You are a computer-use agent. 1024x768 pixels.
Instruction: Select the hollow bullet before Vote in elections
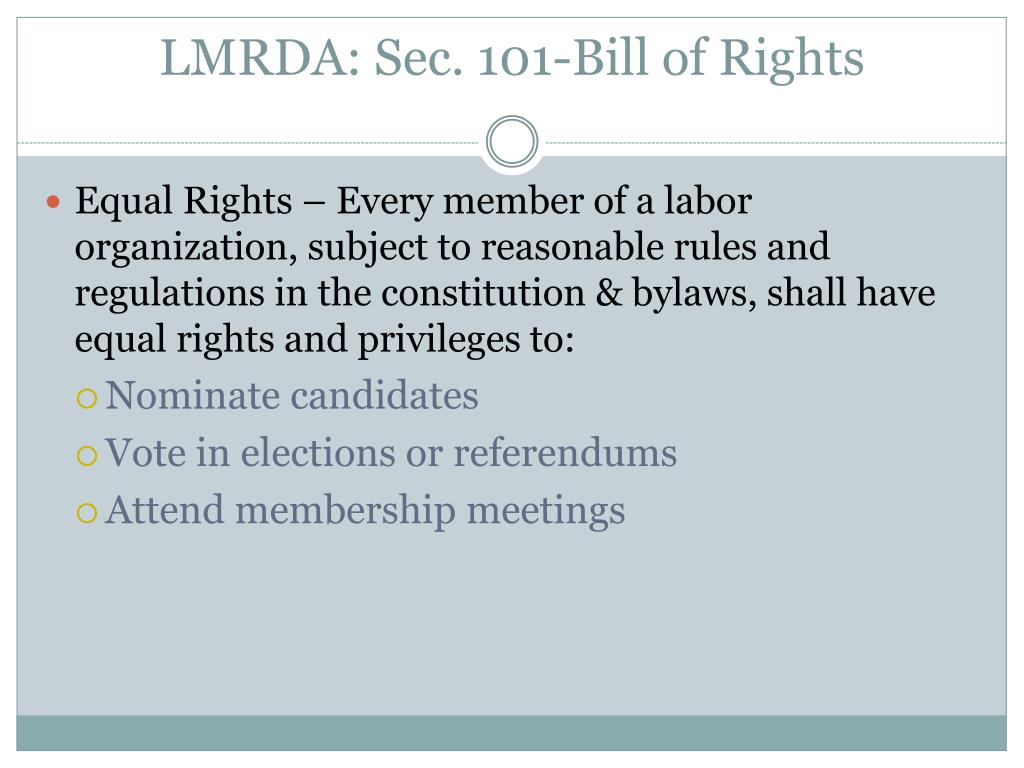[87, 455]
